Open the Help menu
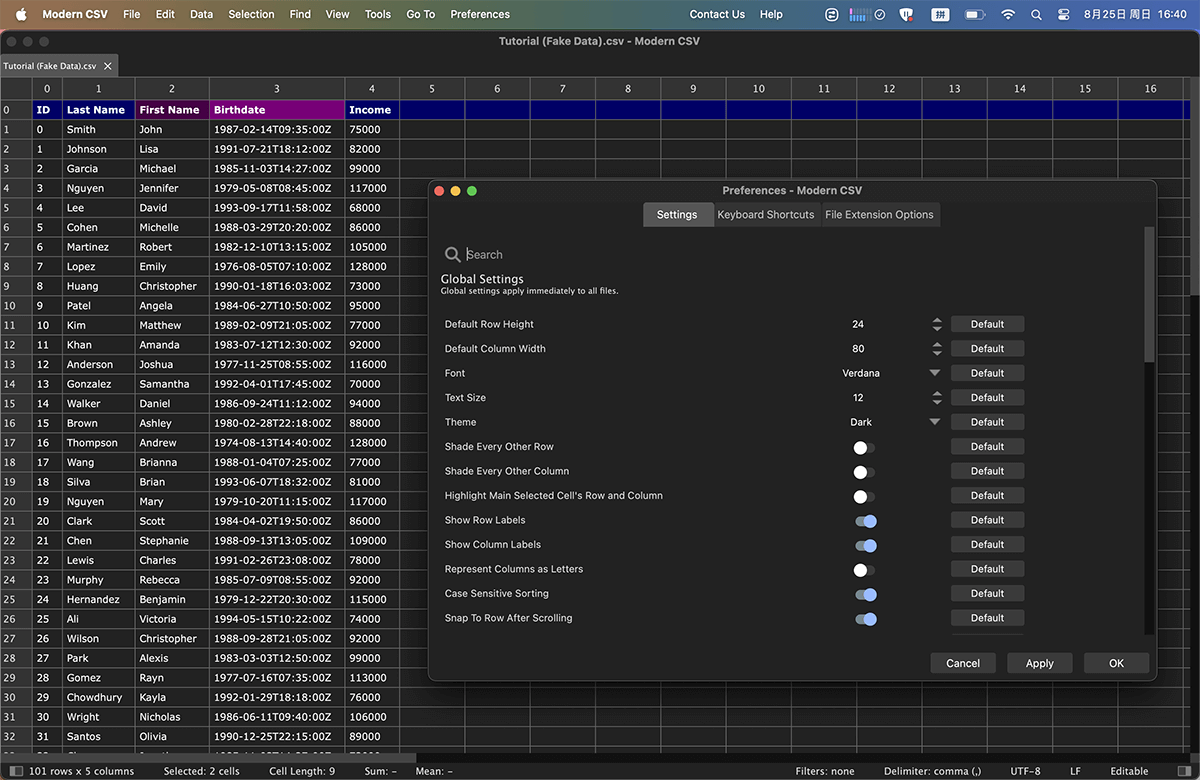Viewport: 1200px width, 780px height. (x=771, y=14)
